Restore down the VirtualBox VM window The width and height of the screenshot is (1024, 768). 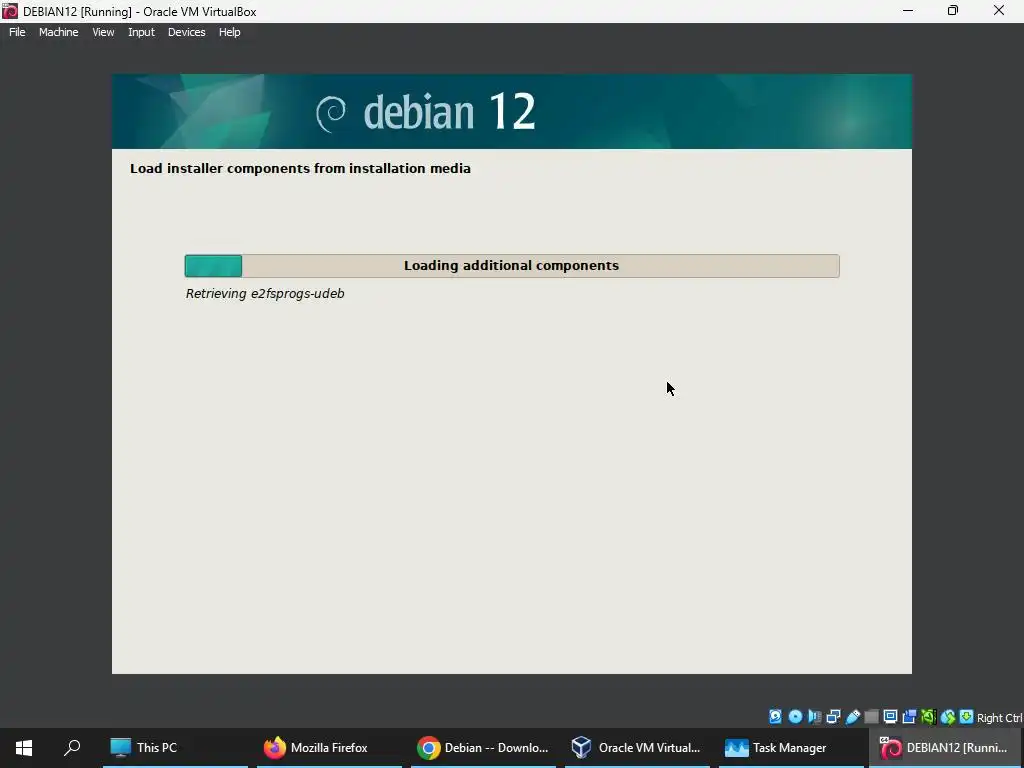[x=953, y=11]
